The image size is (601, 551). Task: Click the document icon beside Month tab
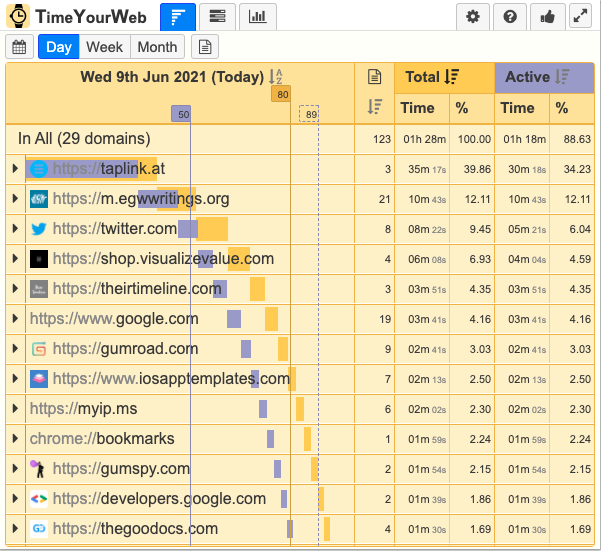pyautogui.click(x=205, y=47)
